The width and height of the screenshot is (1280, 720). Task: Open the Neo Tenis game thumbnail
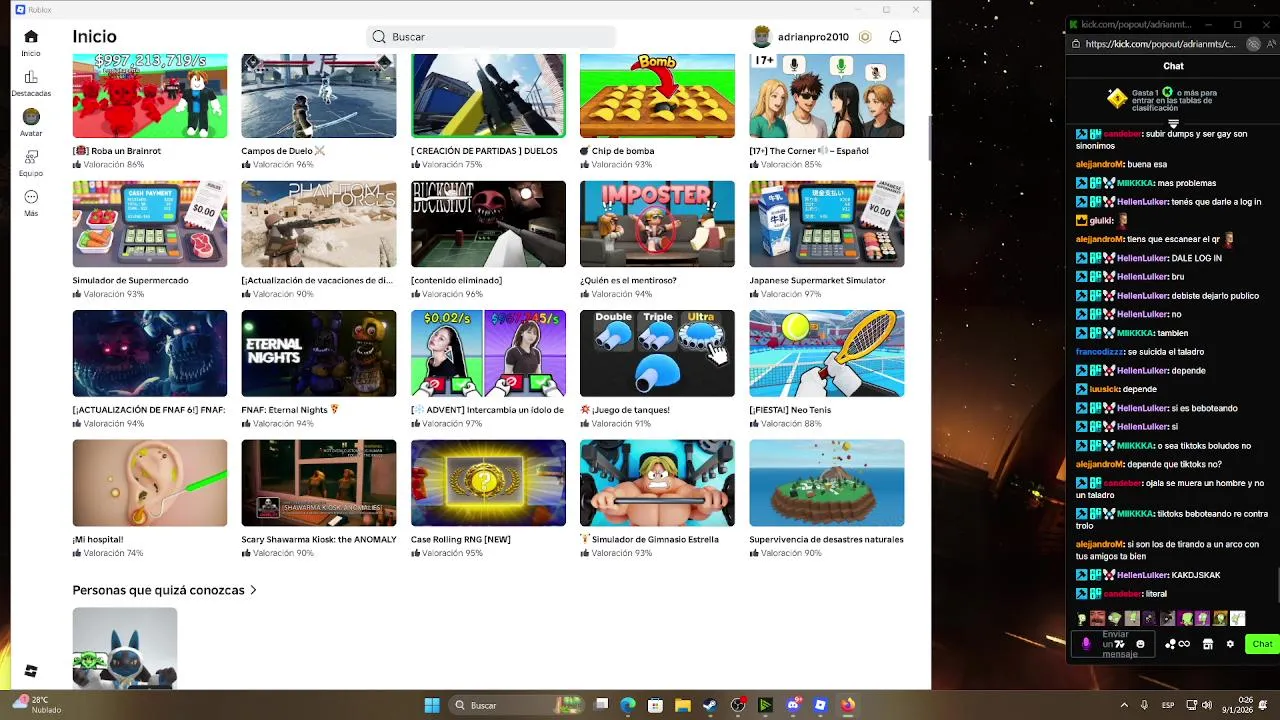coord(826,353)
